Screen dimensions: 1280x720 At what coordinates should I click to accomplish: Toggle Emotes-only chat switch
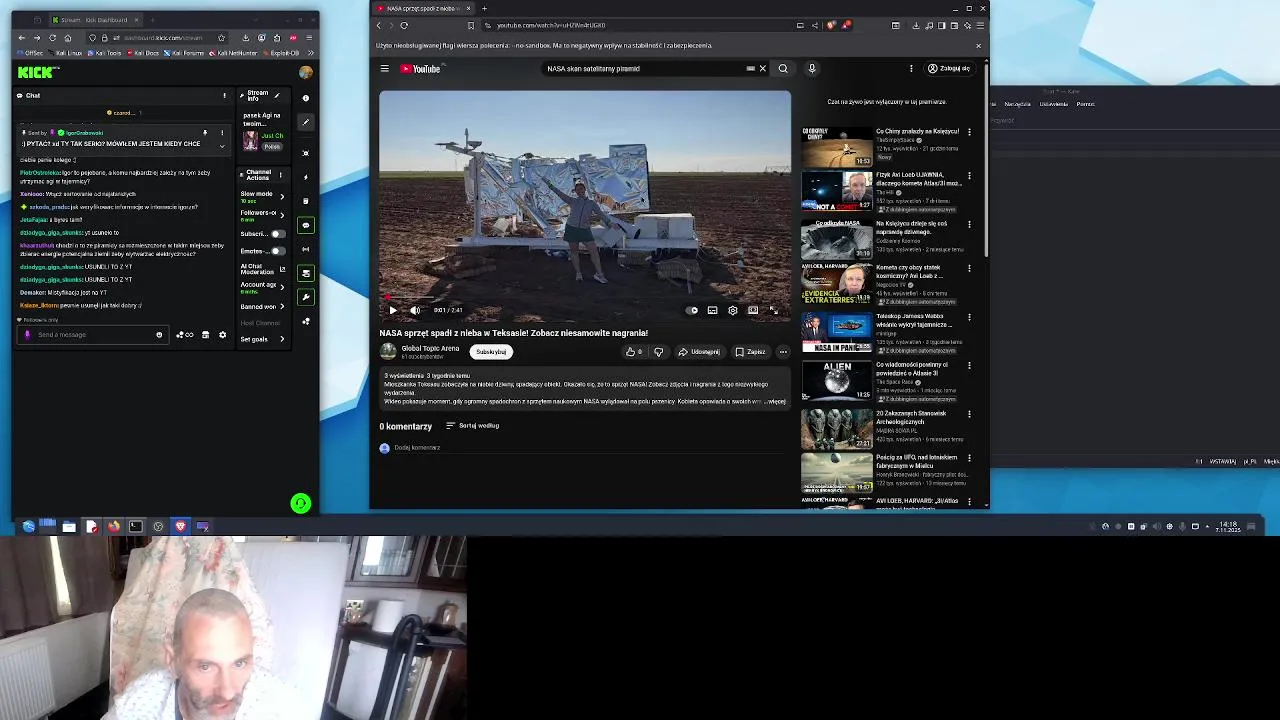[277, 251]
